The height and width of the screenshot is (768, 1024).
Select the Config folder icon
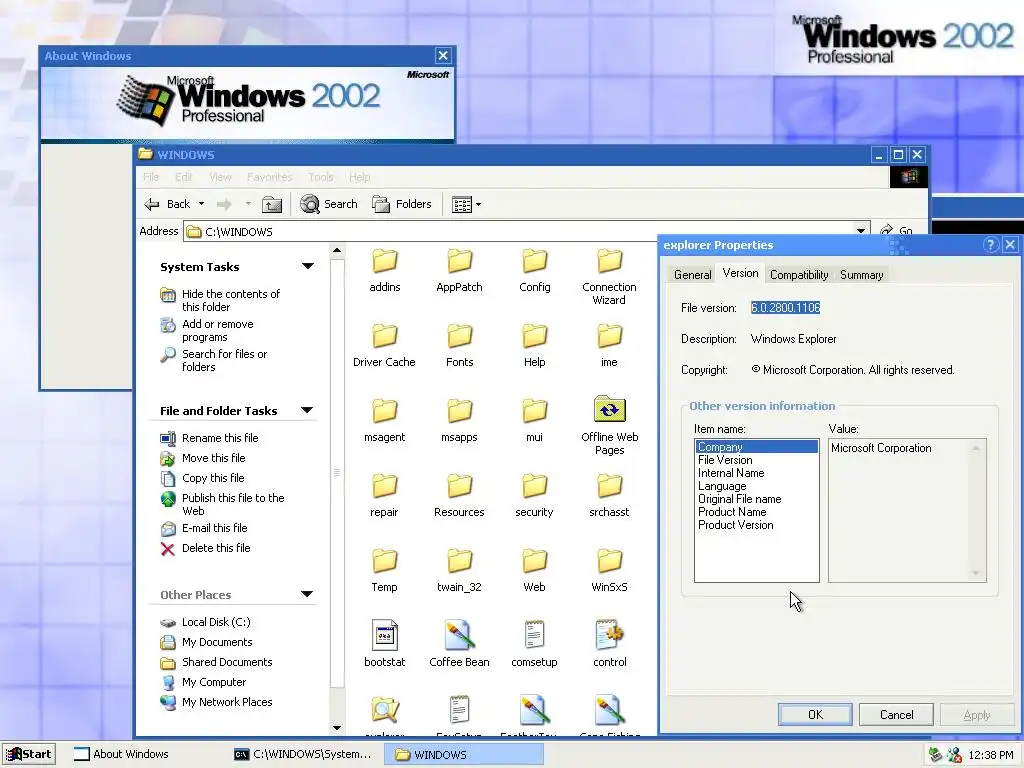tap(534, 261)
